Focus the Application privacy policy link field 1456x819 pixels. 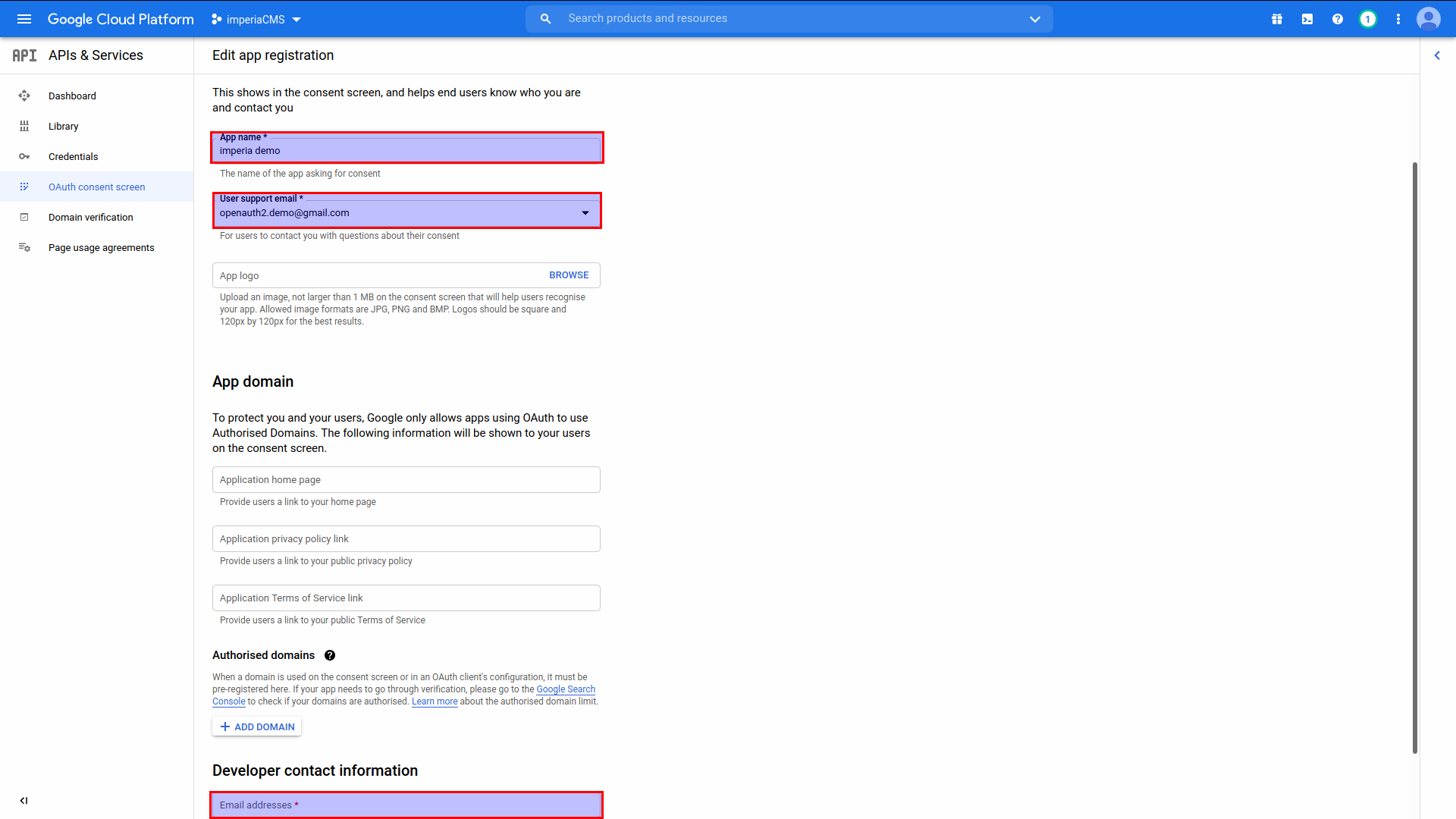click(x=406, y=538)
